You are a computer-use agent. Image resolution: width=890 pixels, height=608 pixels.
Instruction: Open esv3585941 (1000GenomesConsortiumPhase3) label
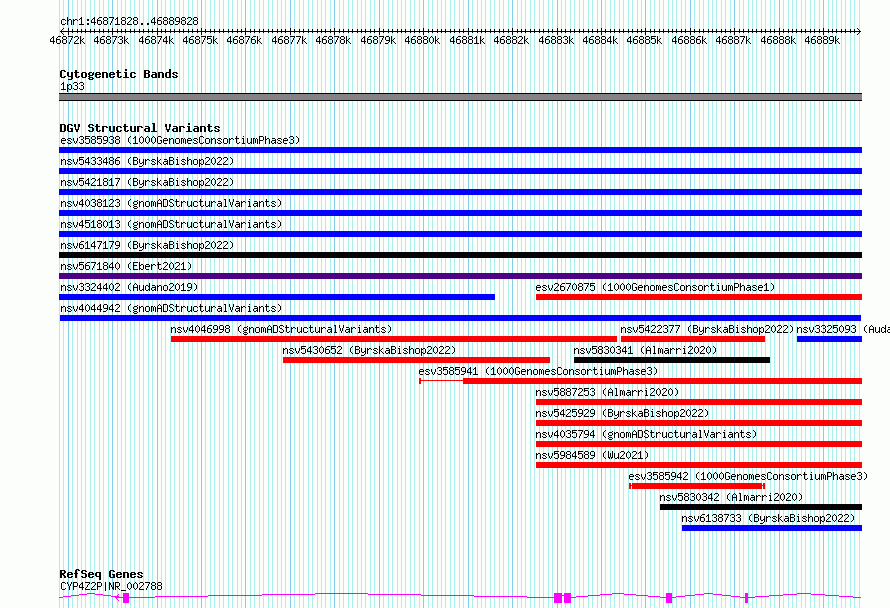(538, 371)
